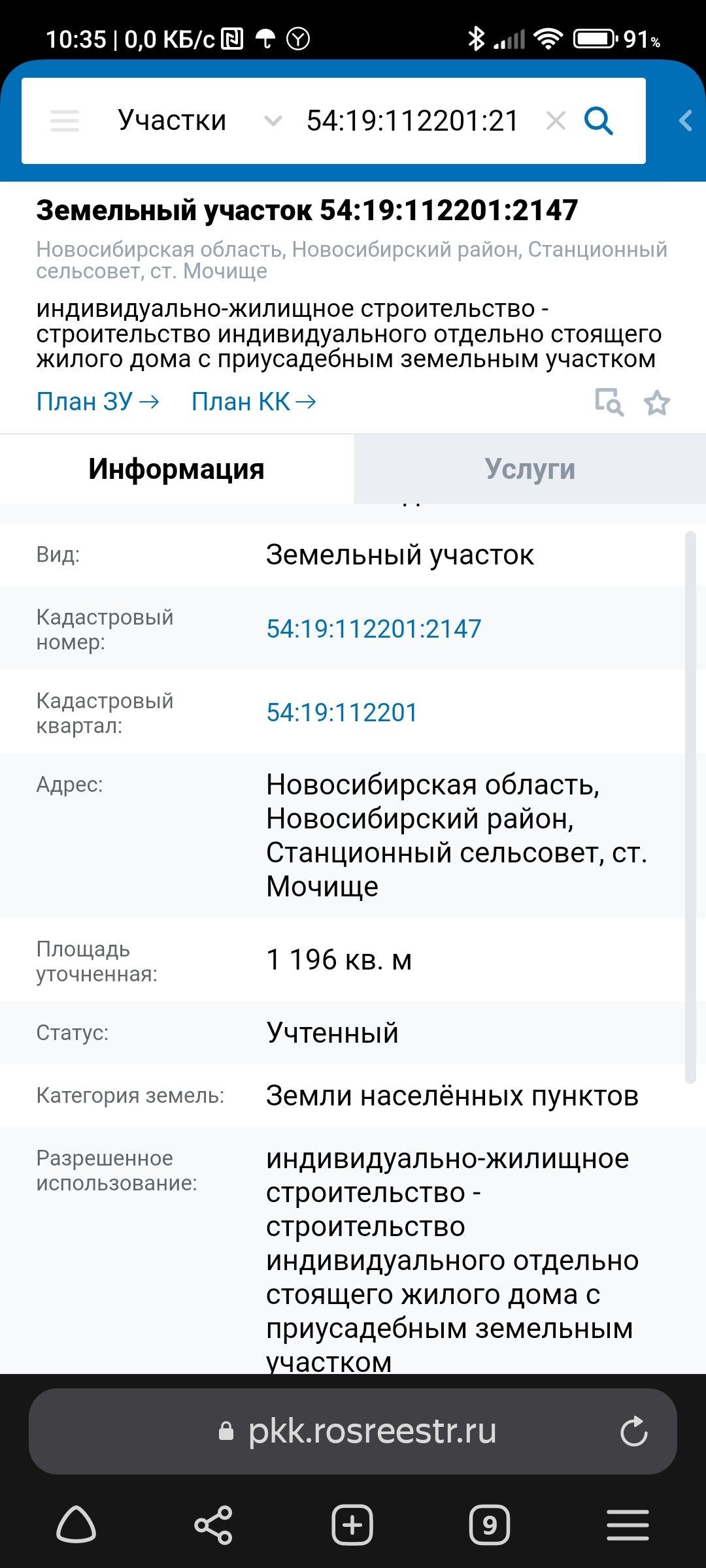The width and height of the screenshot is (706, 1568).
Task: Share the page via share icon
Action: (213, 1525)
